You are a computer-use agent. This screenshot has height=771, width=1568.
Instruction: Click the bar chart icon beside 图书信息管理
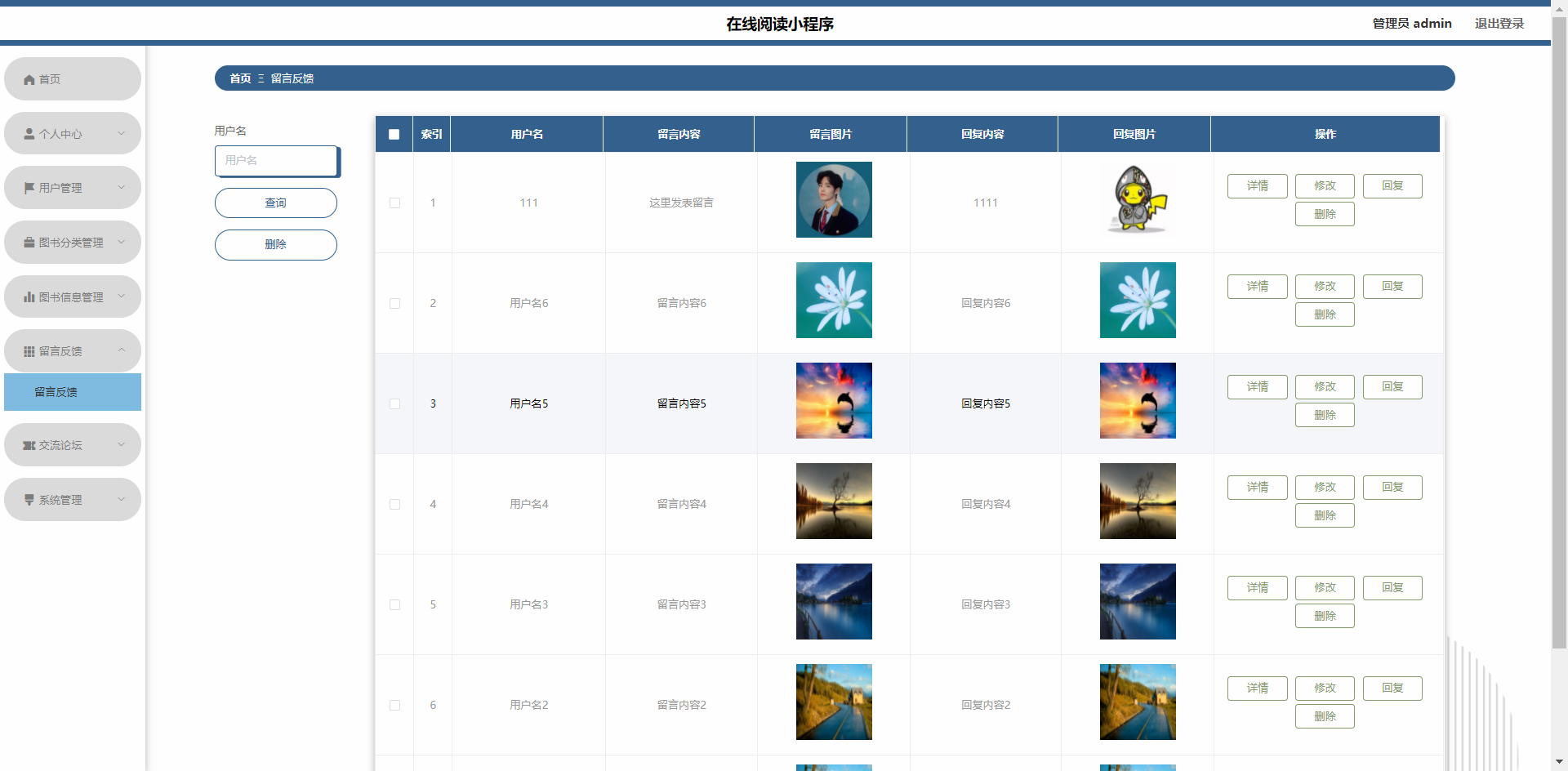pyautogui.click(x=29, y=297)
